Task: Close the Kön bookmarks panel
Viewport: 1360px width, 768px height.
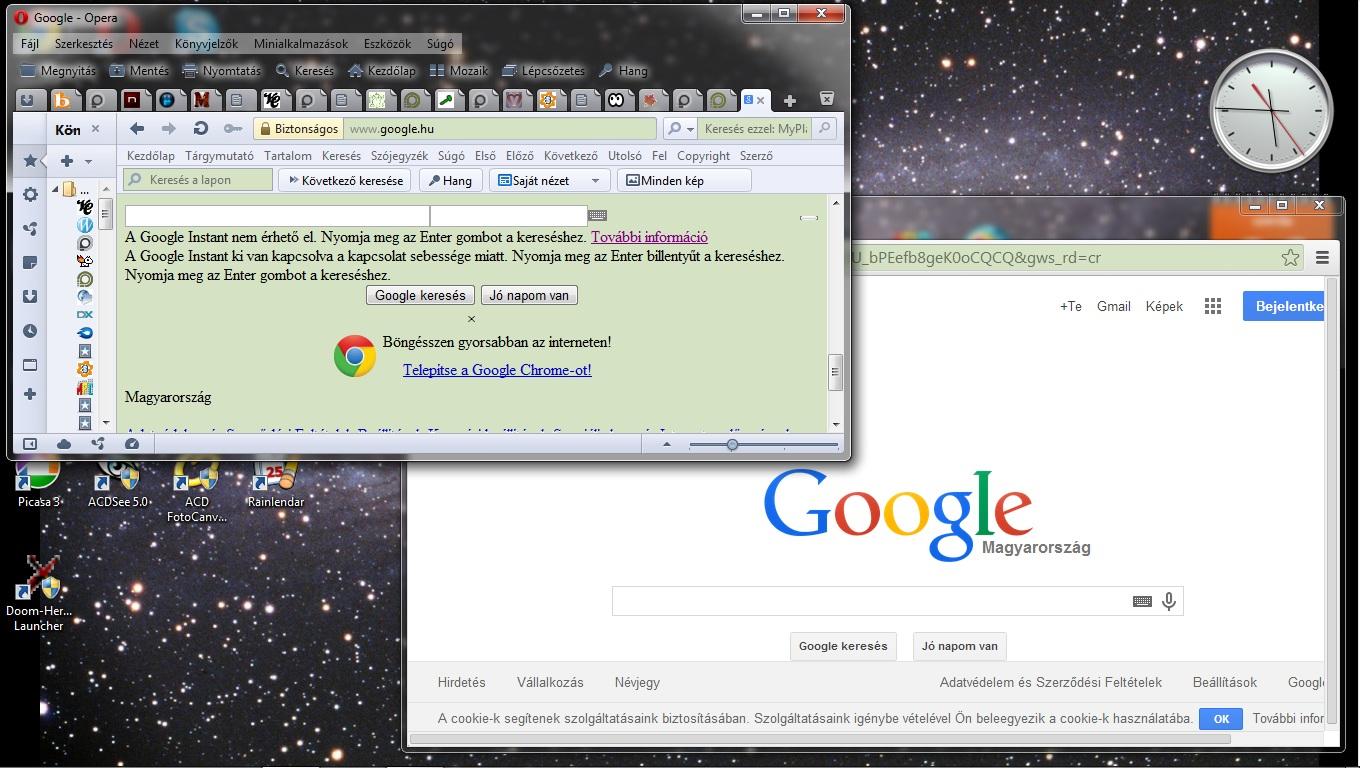Action: (96, 129)
